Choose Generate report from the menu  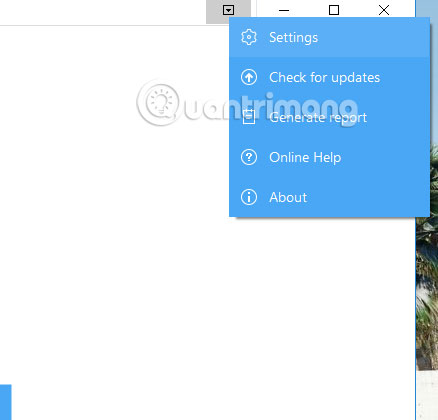(x=329, y=117)
